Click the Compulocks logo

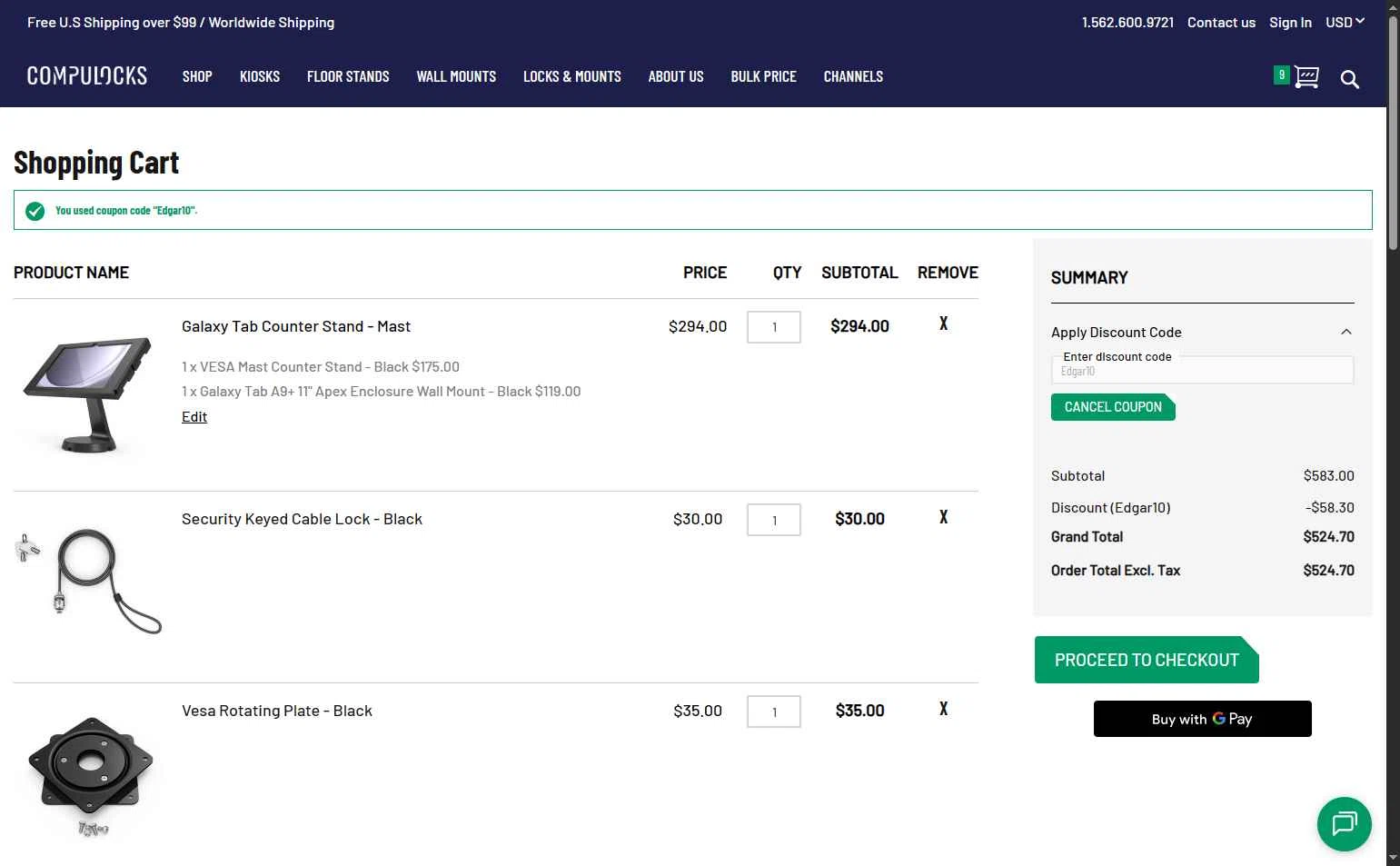pos(87,76)
